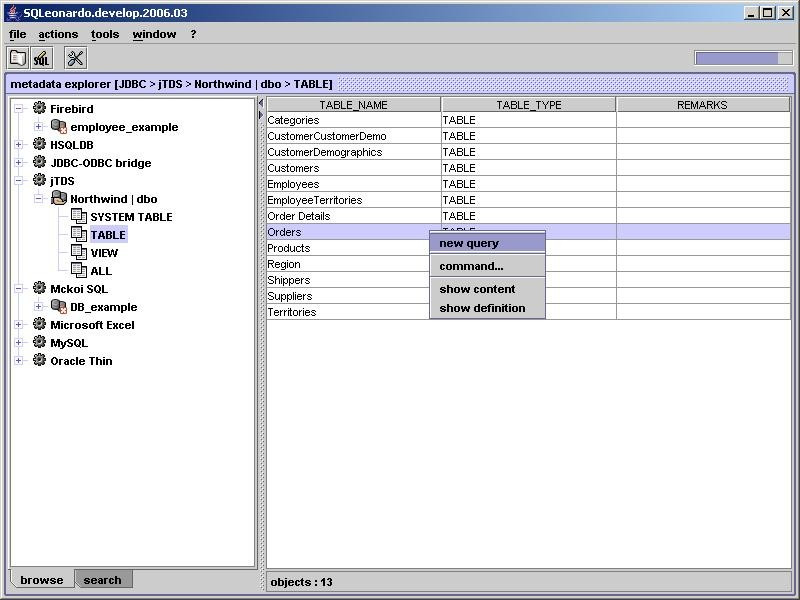Select the Order Details table row
This screenshot has height=600, width=800.
pyautogui.click(x=529, y=216)
